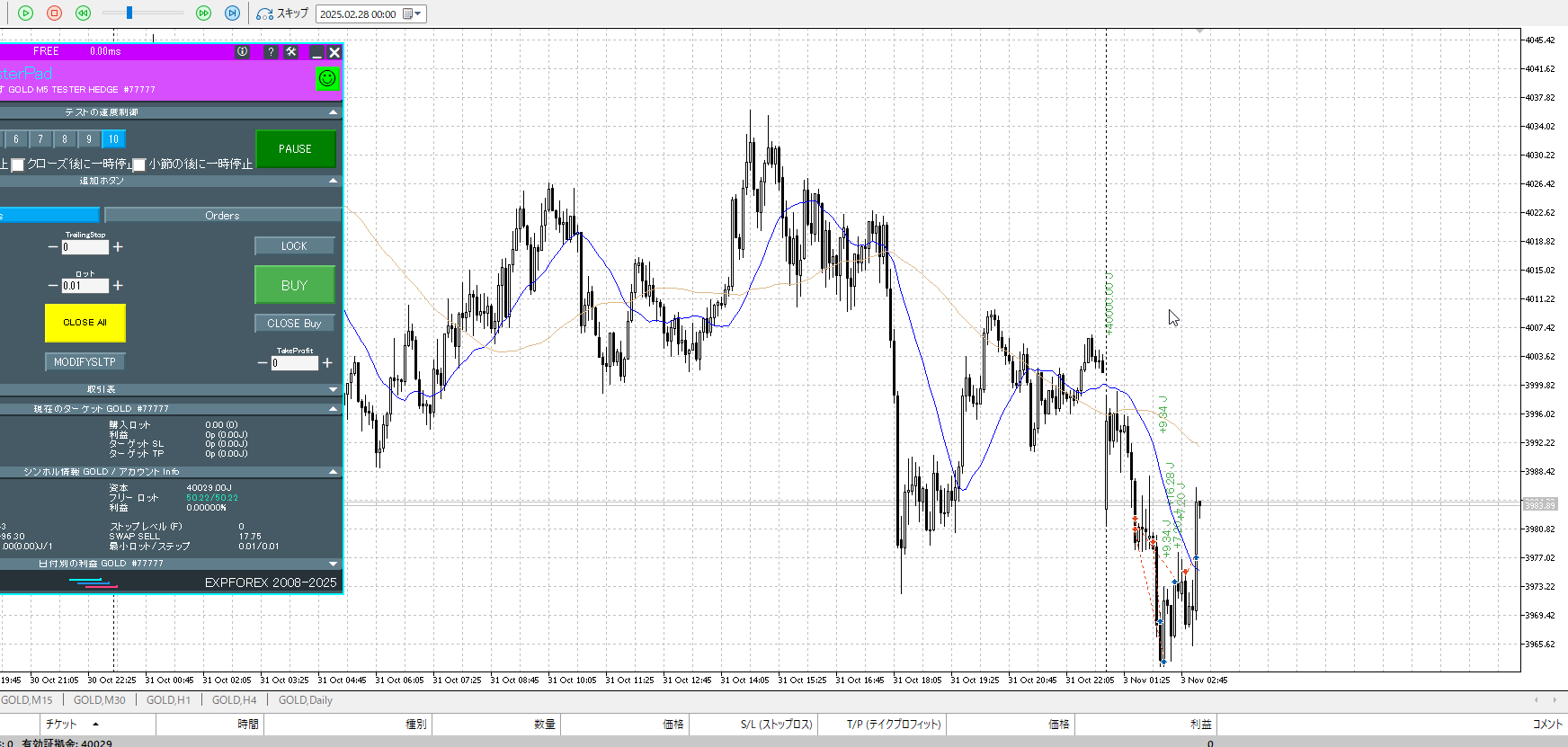Click the blue step-forward icon

232,13
